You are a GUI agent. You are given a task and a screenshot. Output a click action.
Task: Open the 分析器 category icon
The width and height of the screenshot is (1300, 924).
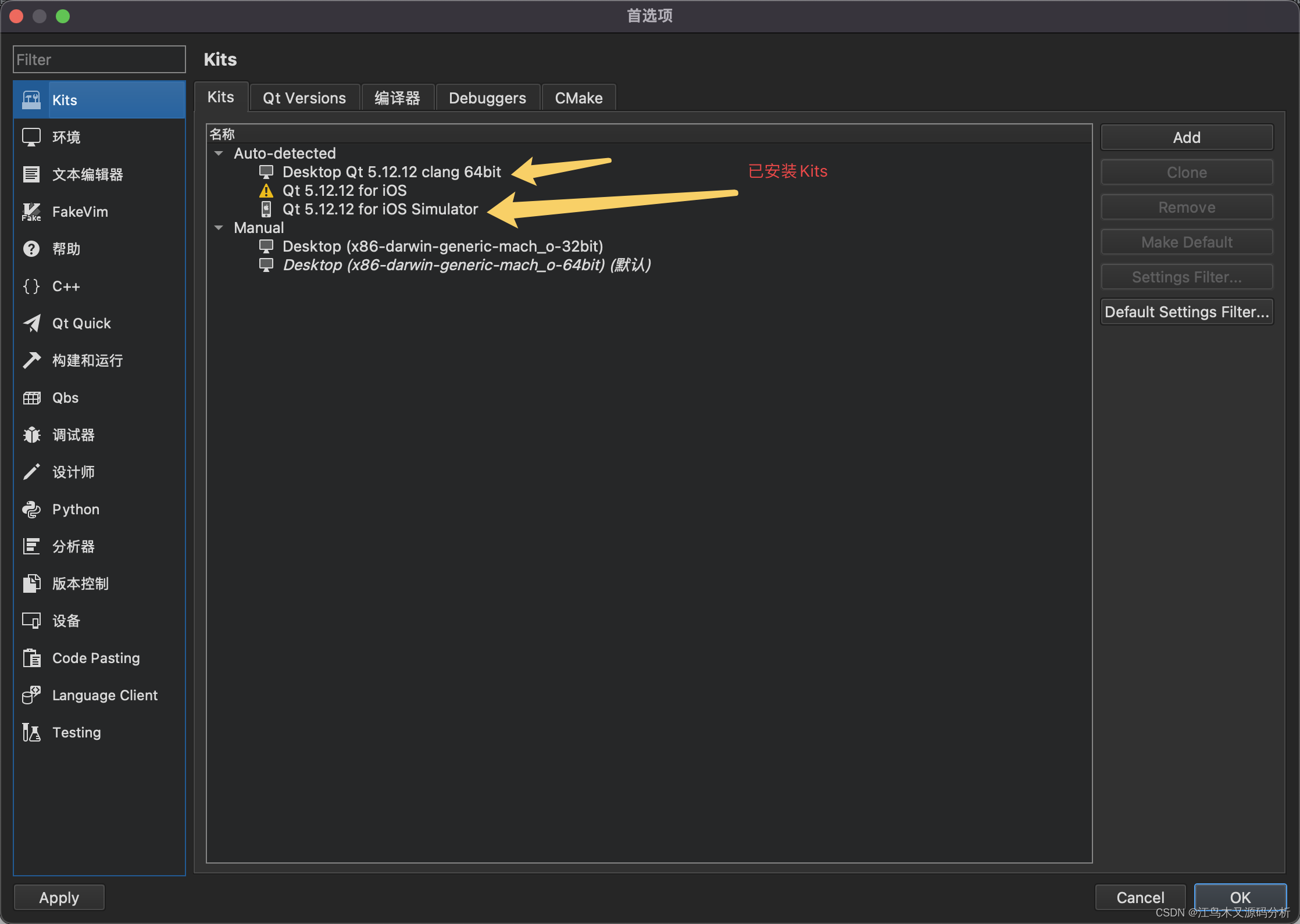pos(31,546)
